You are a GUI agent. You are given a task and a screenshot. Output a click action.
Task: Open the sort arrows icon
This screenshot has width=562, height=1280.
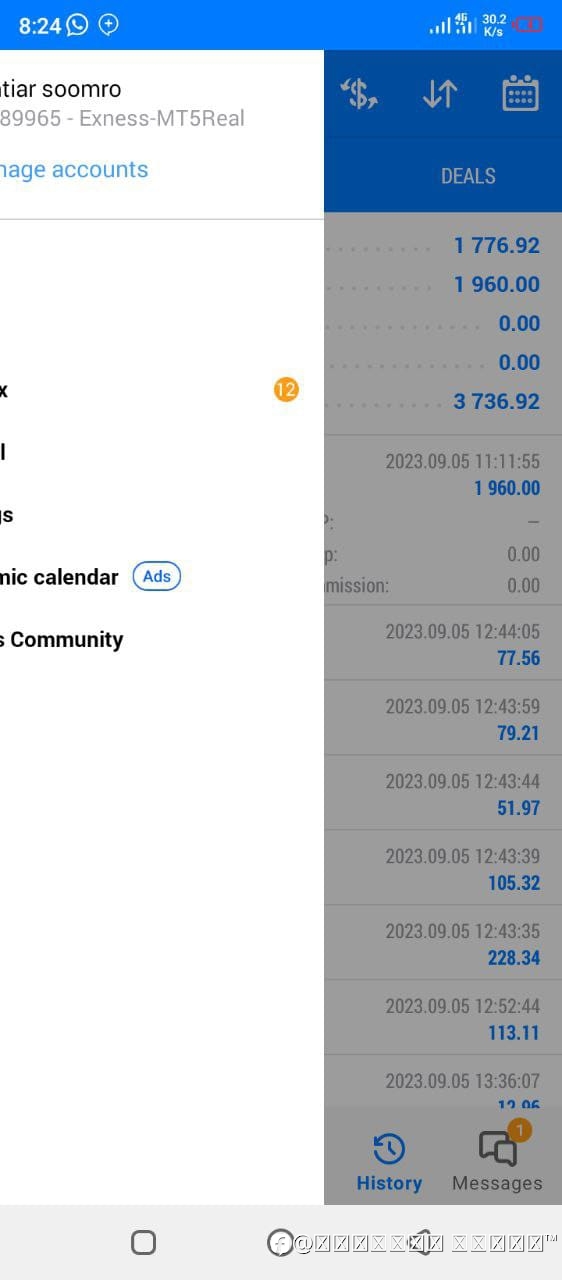tap(440, 94)
